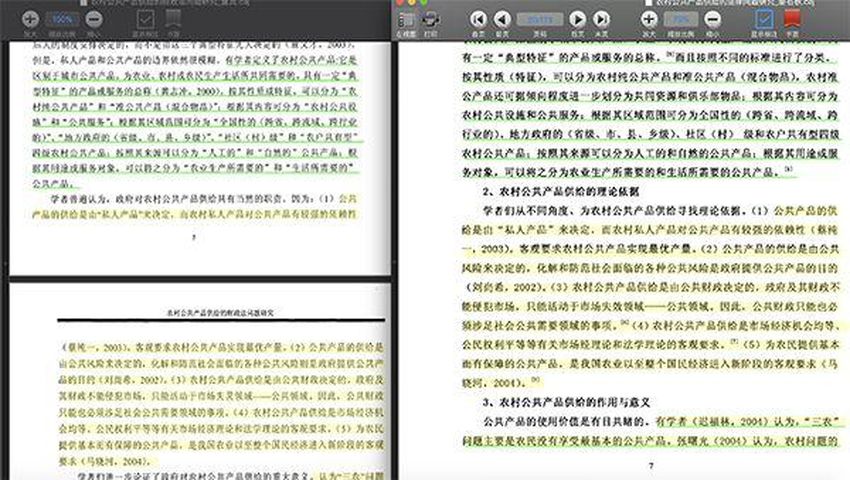
Task: Zoom in using right window's plus icon
Action: click(649, 20)
